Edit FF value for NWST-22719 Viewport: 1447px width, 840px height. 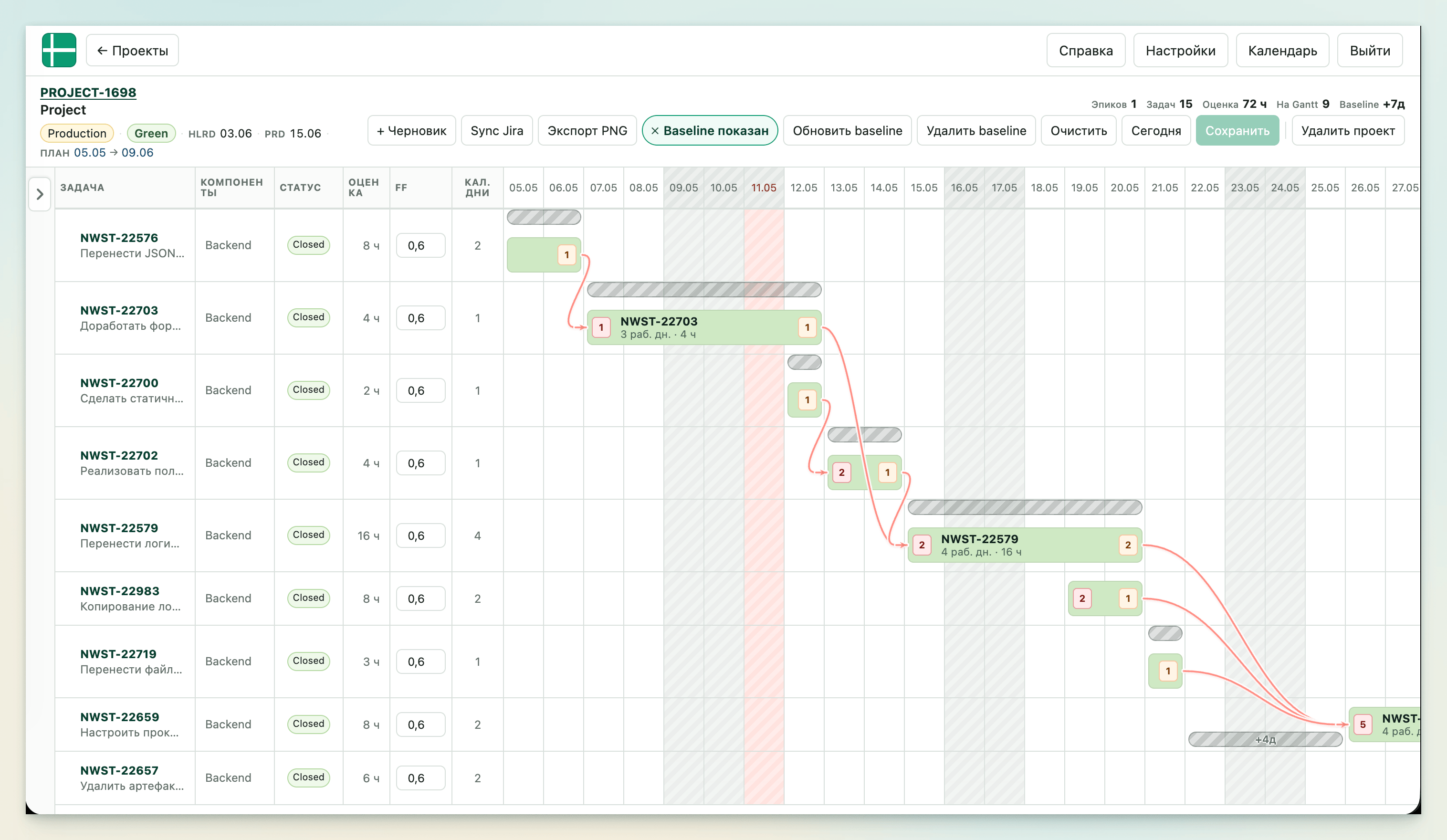pyautogui.click(x=420, y=661)
